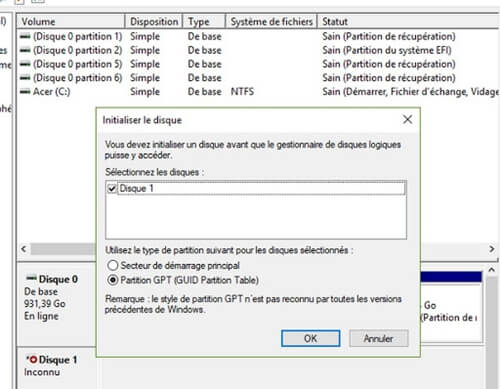Select the (Disque 0 partition 6) row text
Image resolution: width=500 pixels, height=389 pixels.
click(x=77, y=78)
